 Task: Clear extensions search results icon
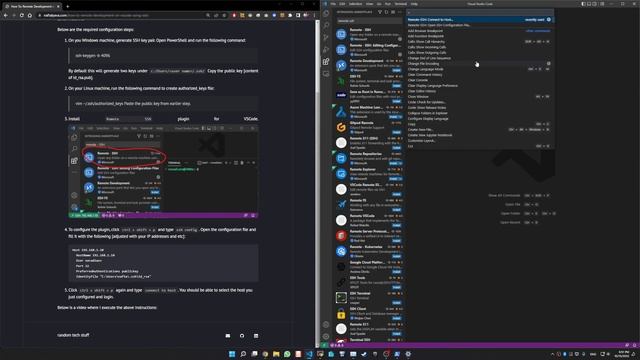[x=393, y=12]
